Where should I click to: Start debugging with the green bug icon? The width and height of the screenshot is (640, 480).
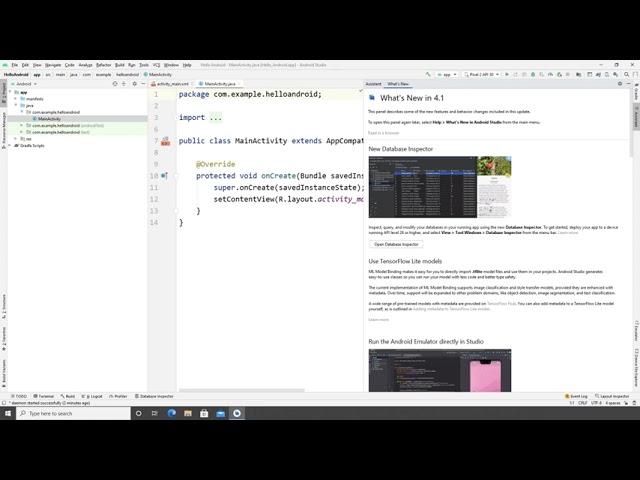pos(533,75)
